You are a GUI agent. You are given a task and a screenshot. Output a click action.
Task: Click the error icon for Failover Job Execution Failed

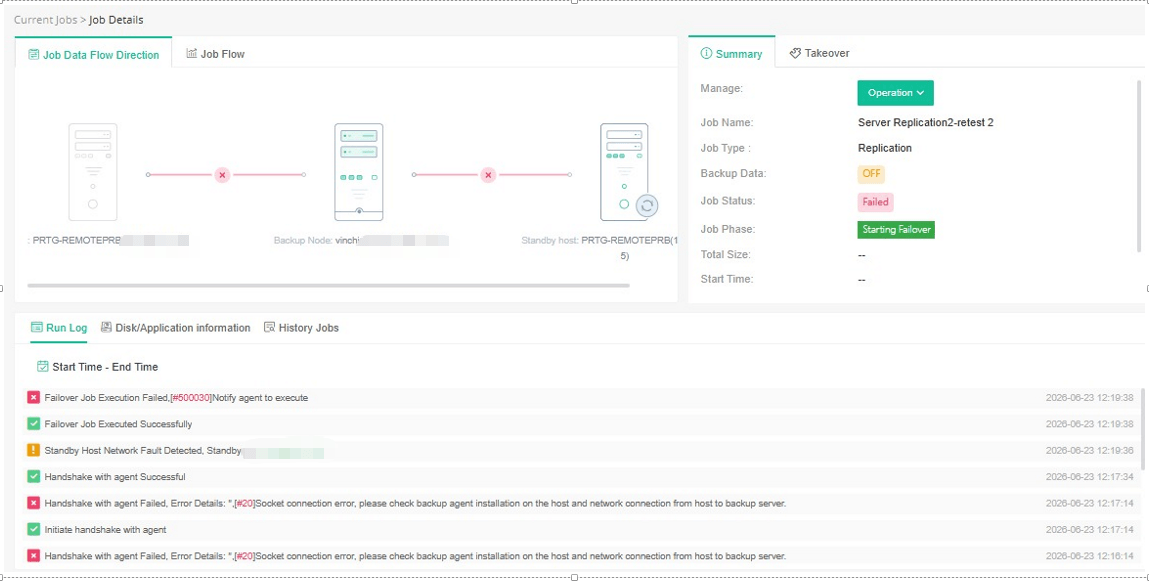coord(33,397)
